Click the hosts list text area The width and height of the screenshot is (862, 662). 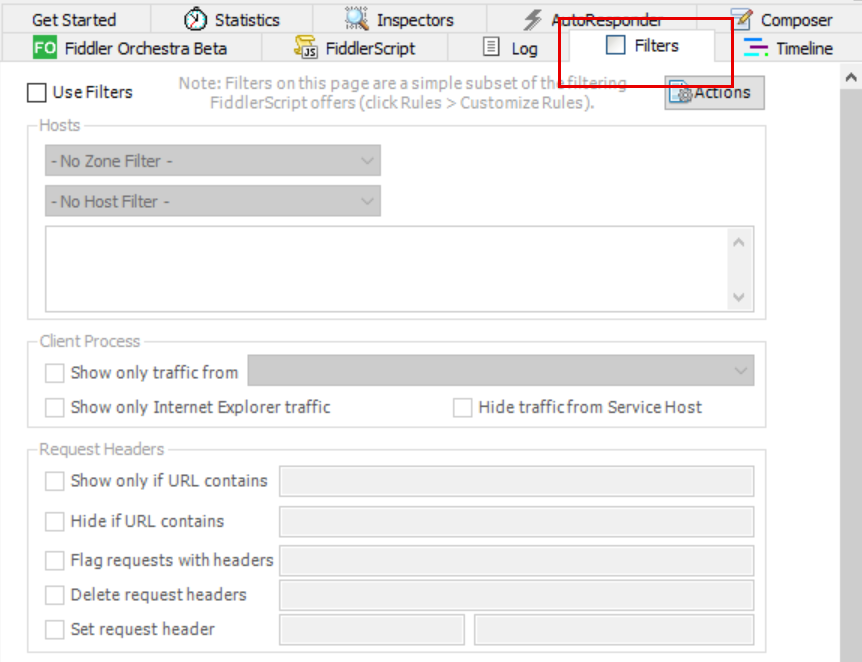386,269
